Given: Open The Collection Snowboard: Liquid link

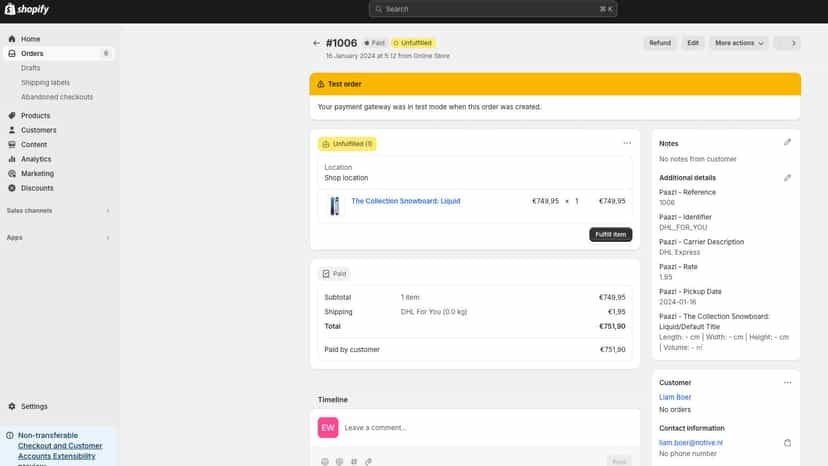Looking at the screenshot, I should pyautogui.click(x=406, y=201).
